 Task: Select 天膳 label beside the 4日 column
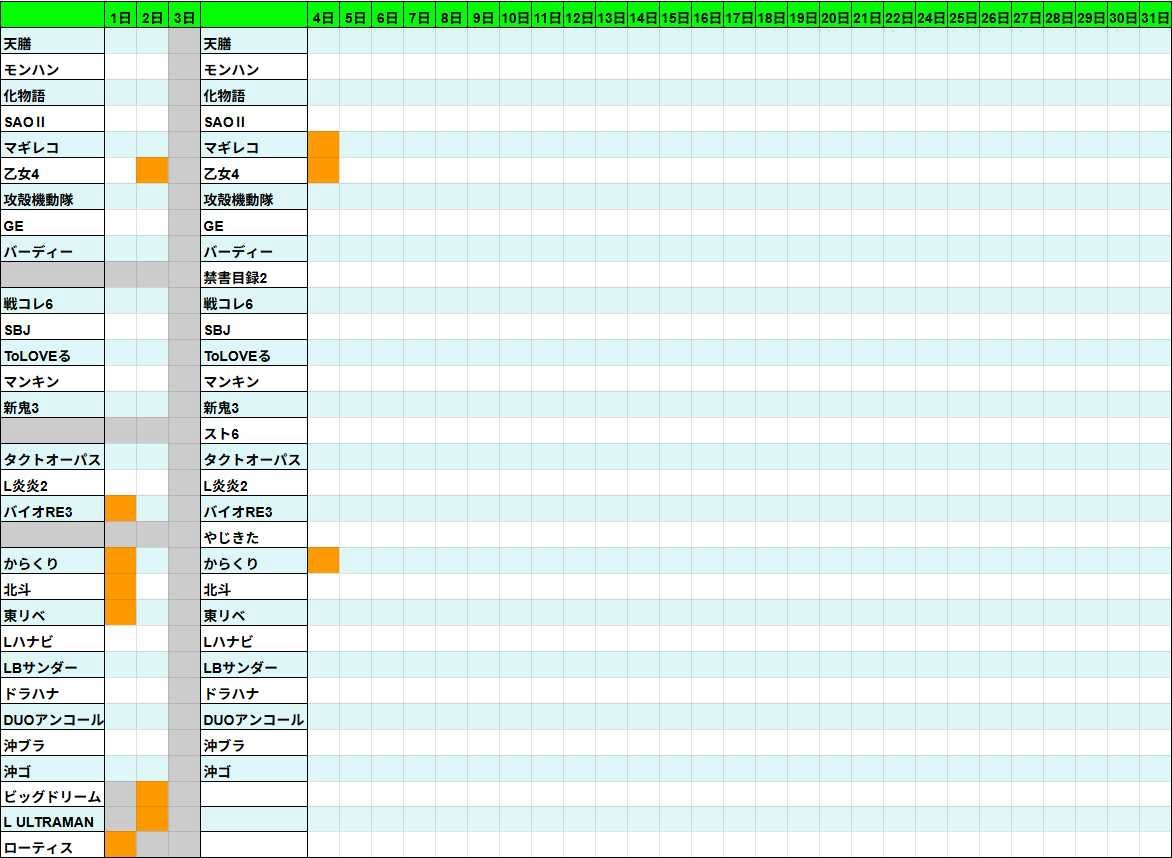(254, 41)
